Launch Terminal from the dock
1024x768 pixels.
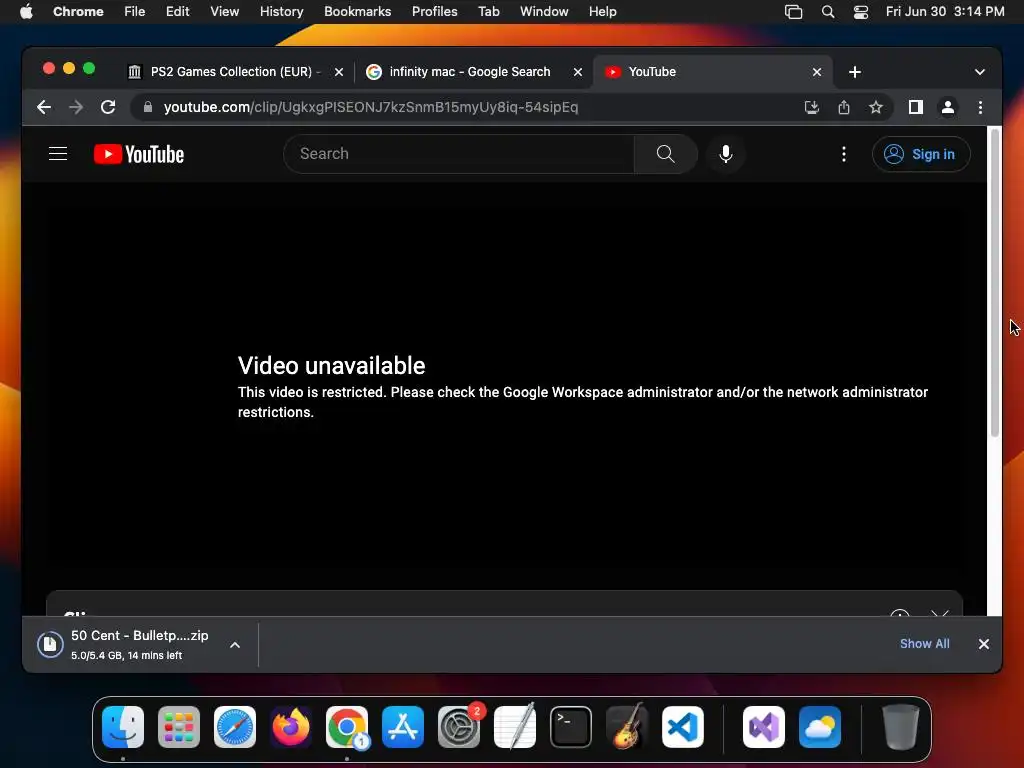tap(571, 727)
